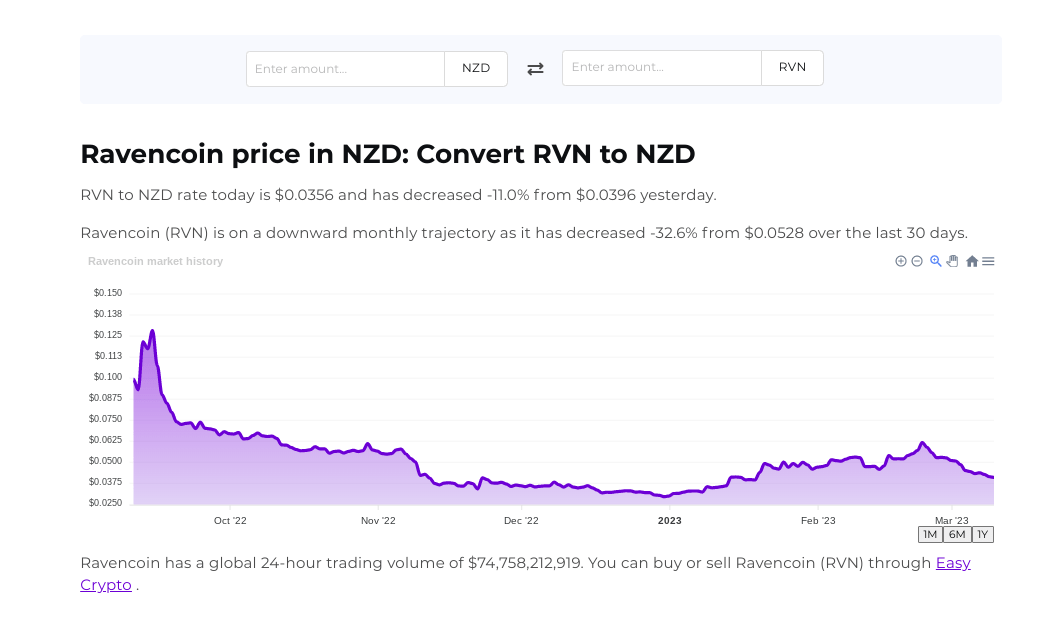Focus the RVN amount input field
This screenshot has width=1054, height=620.
[x=661, y=68]
